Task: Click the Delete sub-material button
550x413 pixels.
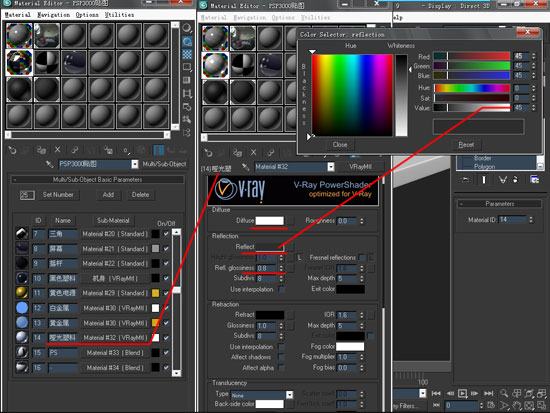Action: [140, 195]
